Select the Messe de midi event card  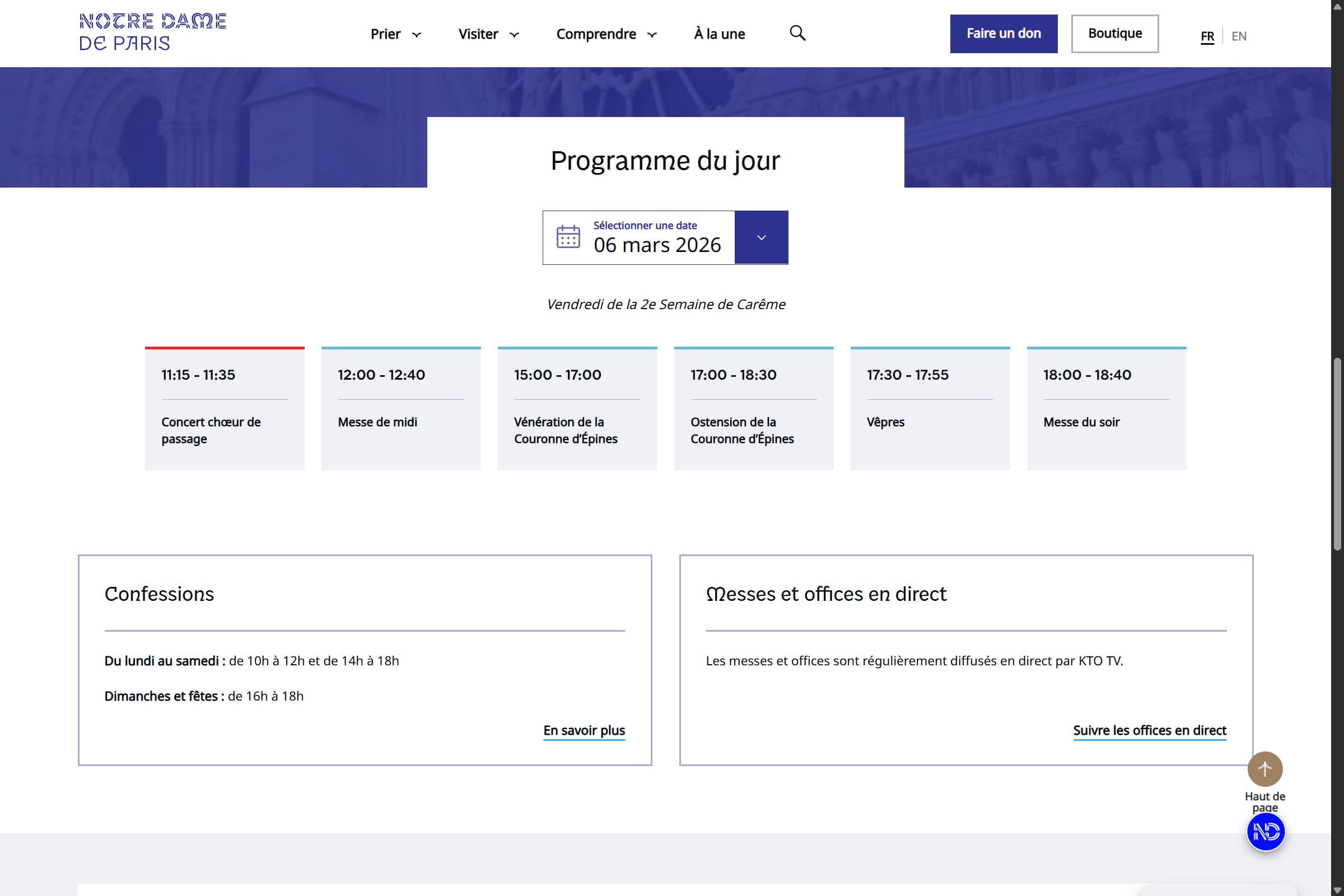(400, 409)
